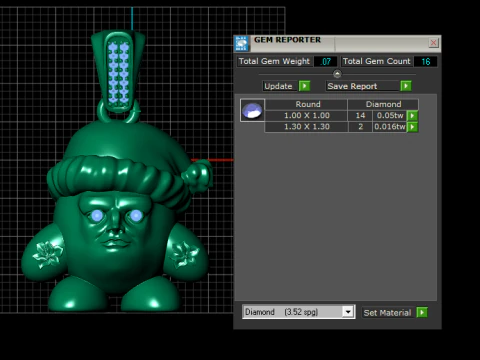Click the green arrow next to Update
The image size is (480, 360).
[305, 86]
